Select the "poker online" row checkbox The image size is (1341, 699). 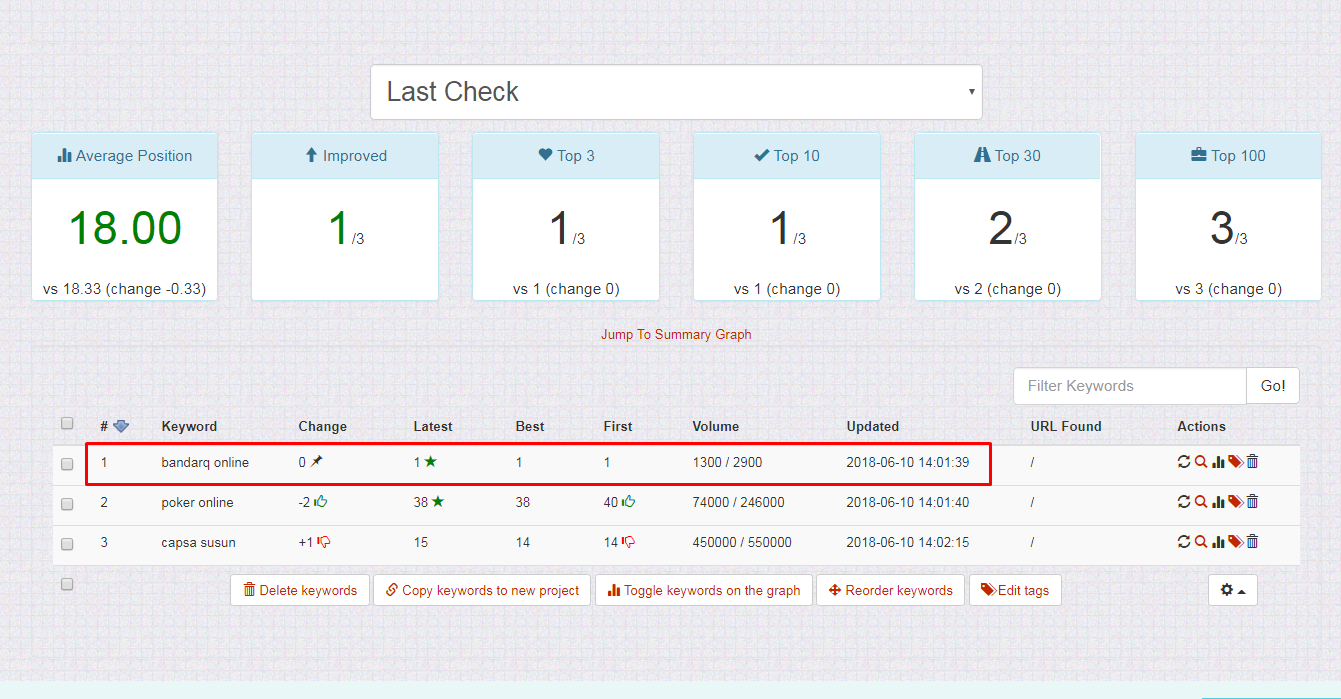(x=67, y=503)
